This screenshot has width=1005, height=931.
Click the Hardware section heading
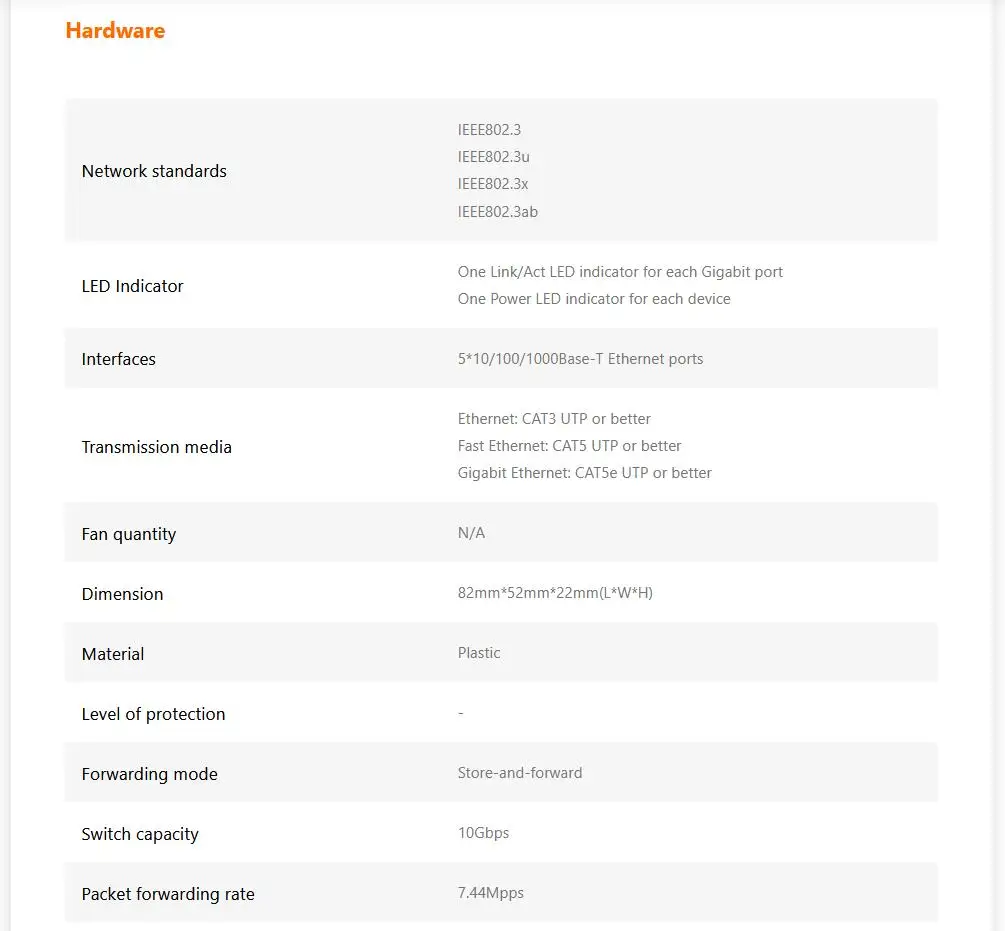(115, 31)
